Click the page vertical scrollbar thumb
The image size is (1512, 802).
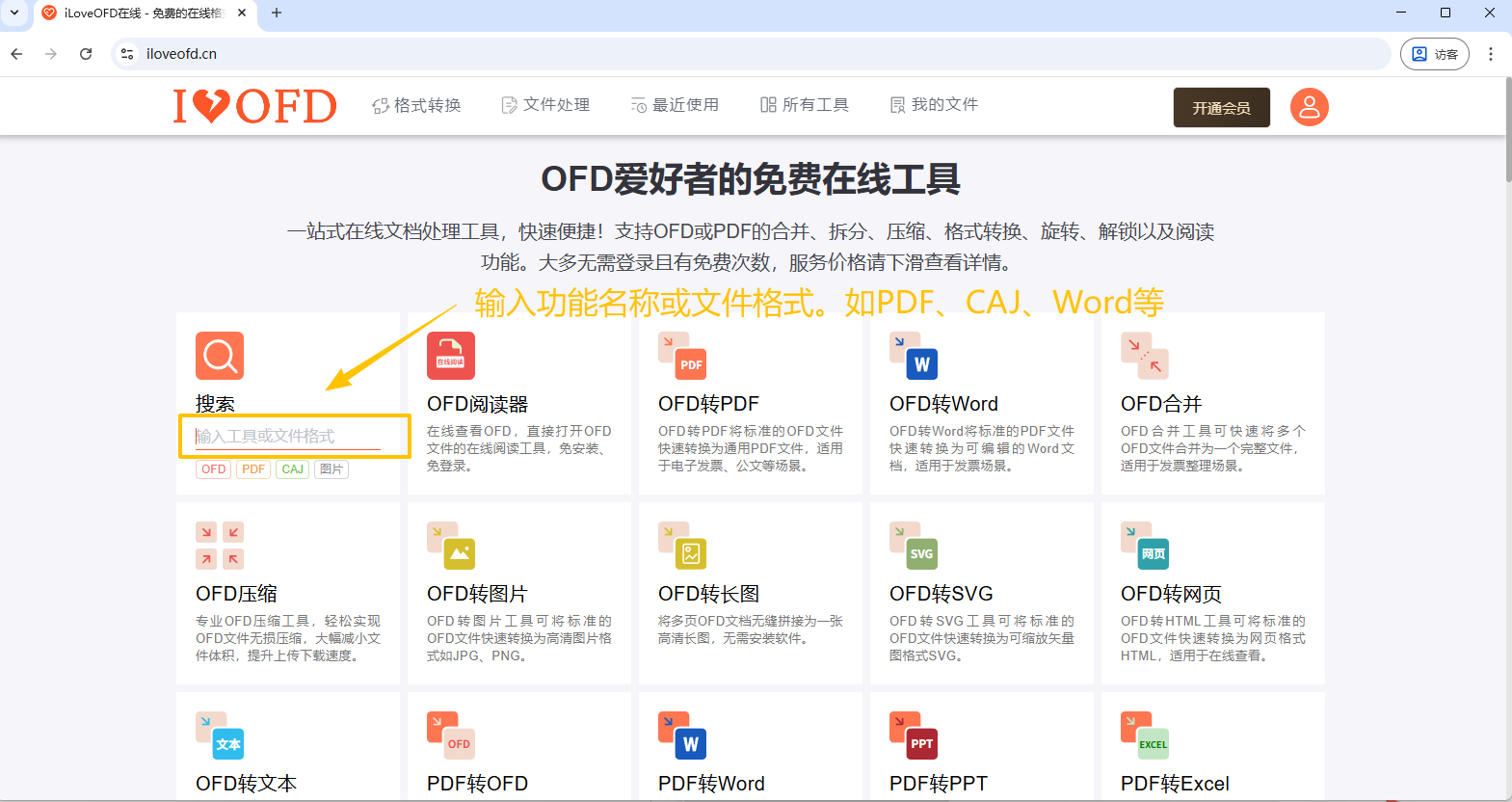1508,130
